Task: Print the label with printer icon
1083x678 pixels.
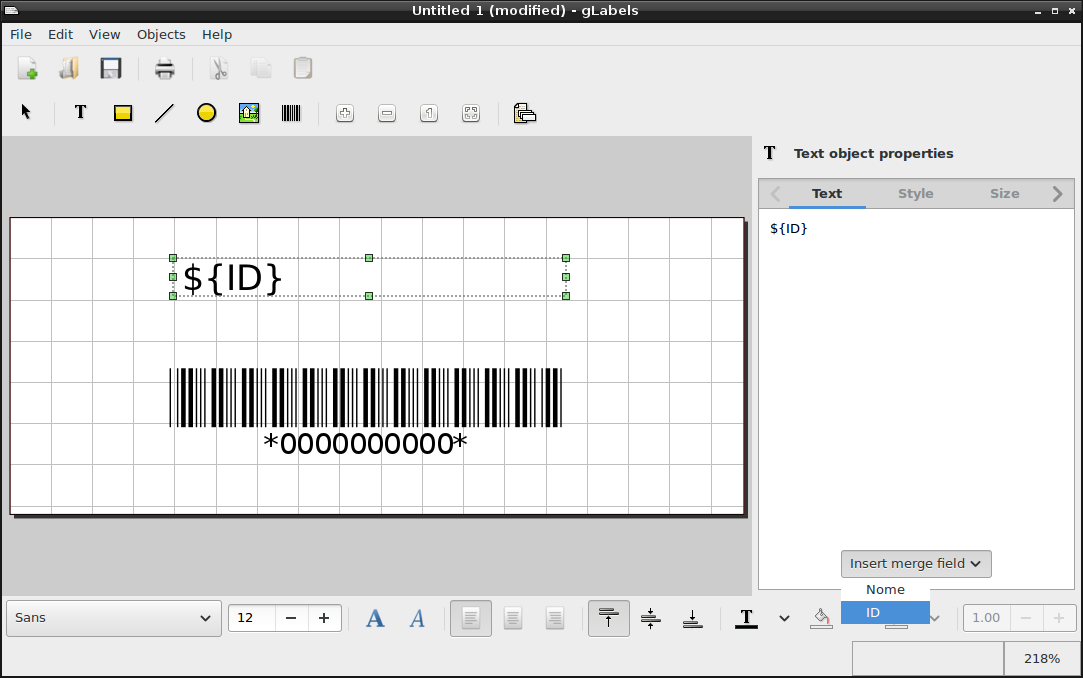Action: [164, 68]
